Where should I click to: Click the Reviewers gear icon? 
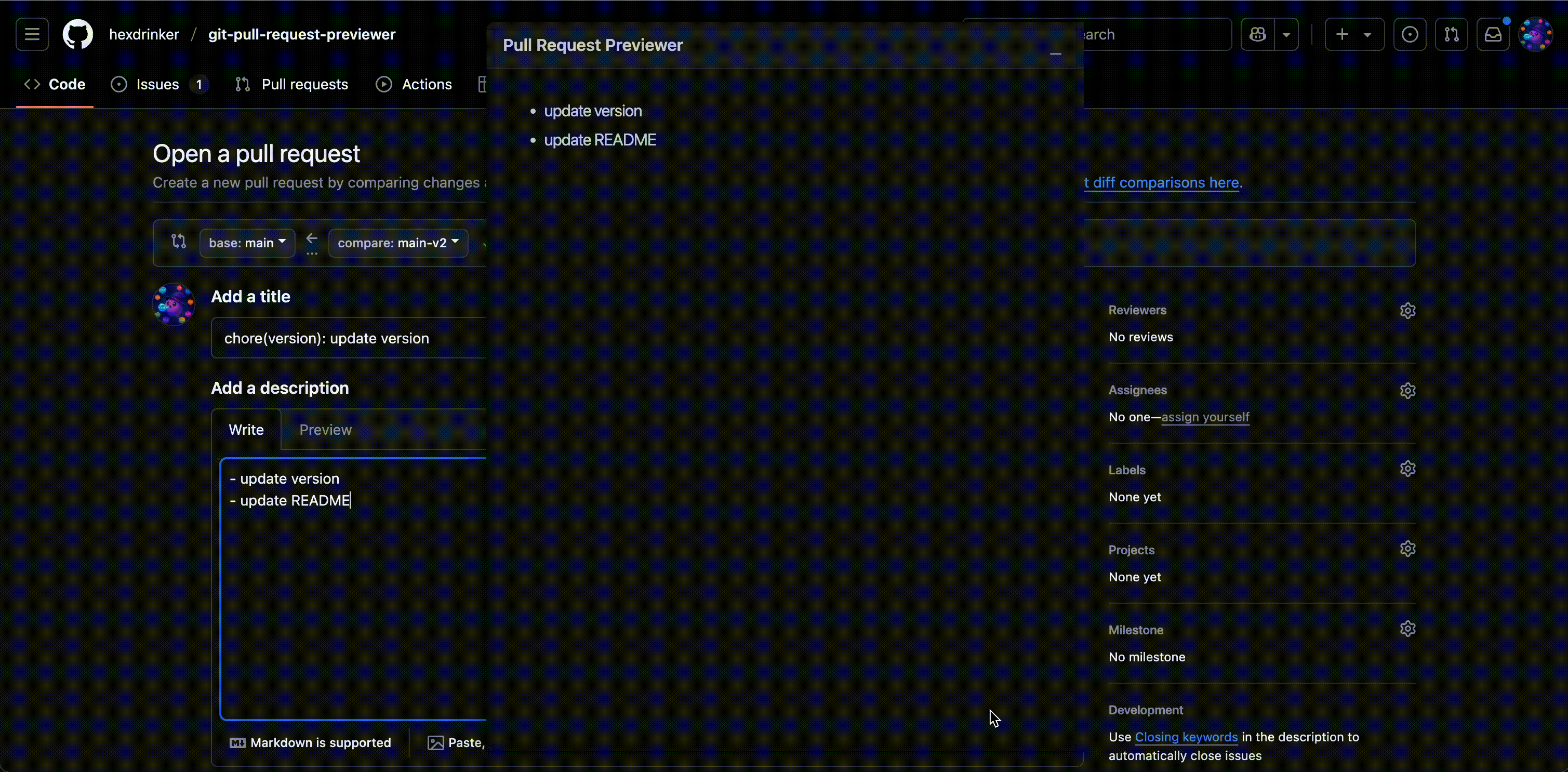click(x=1407, y=311)
